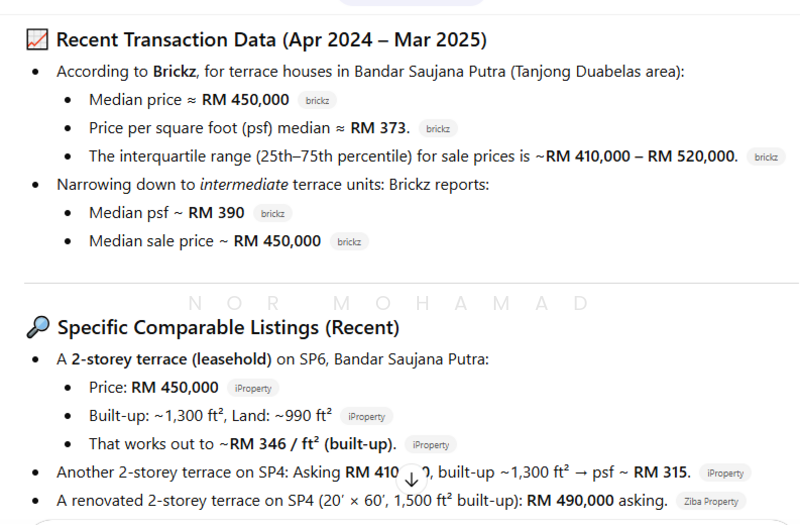Open the brickz chip beside Median sale price
Screen dimensions: 800x525
349,242
